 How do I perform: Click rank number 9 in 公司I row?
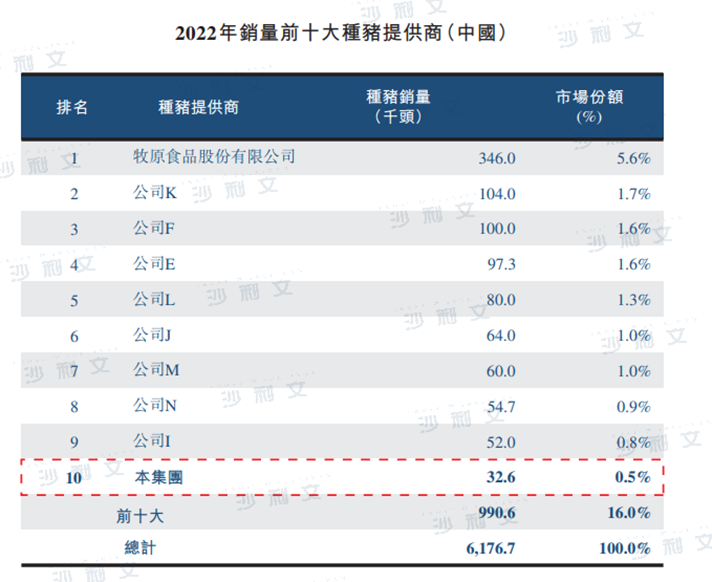(x=74, y=442)
